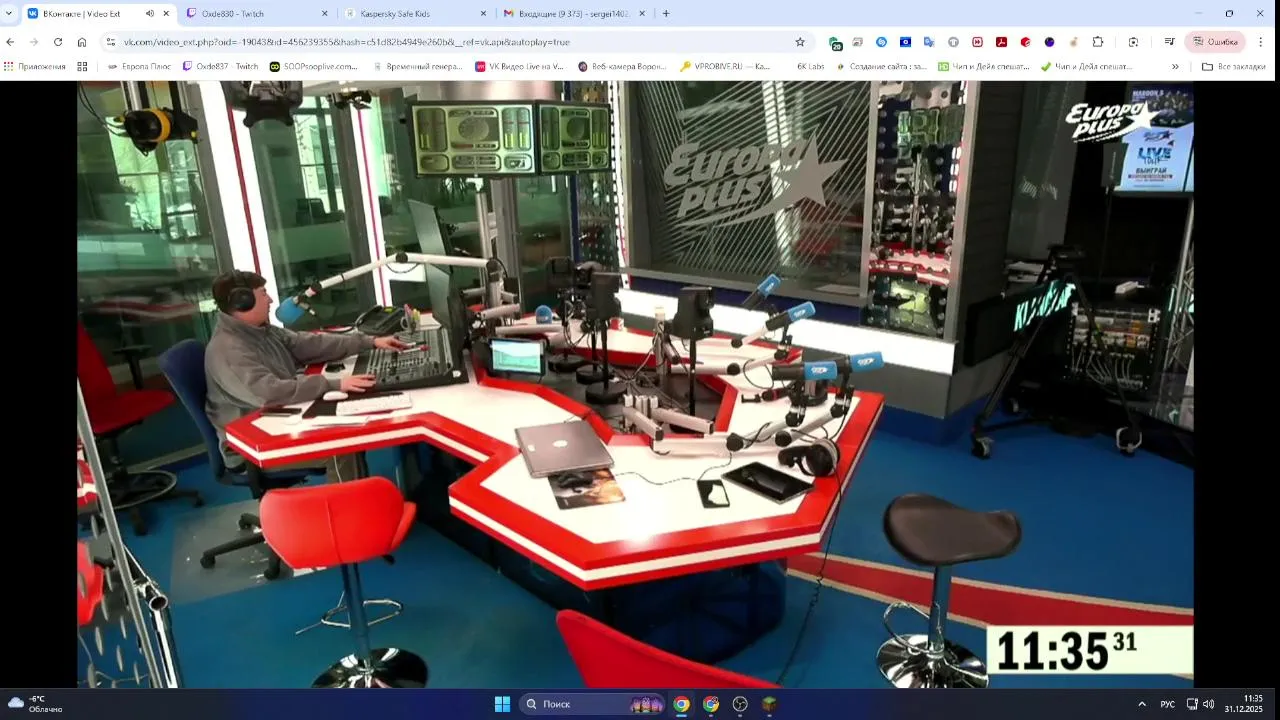1280x720 pixels.
Task: Click the Europa Plus studio video player
Action: [x=635, y=385]
